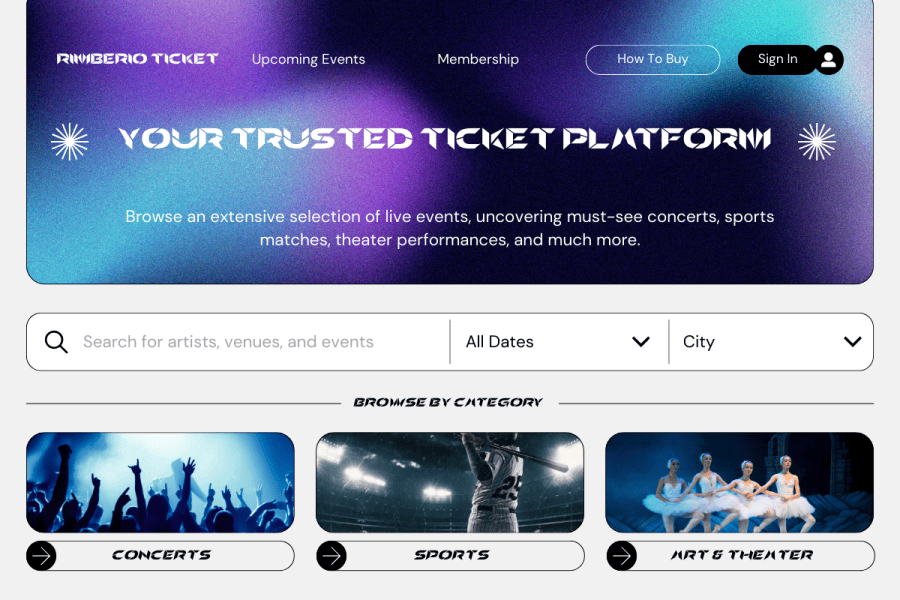
Task: Open the Upcoming Events menu item
Action: (308, 59)
